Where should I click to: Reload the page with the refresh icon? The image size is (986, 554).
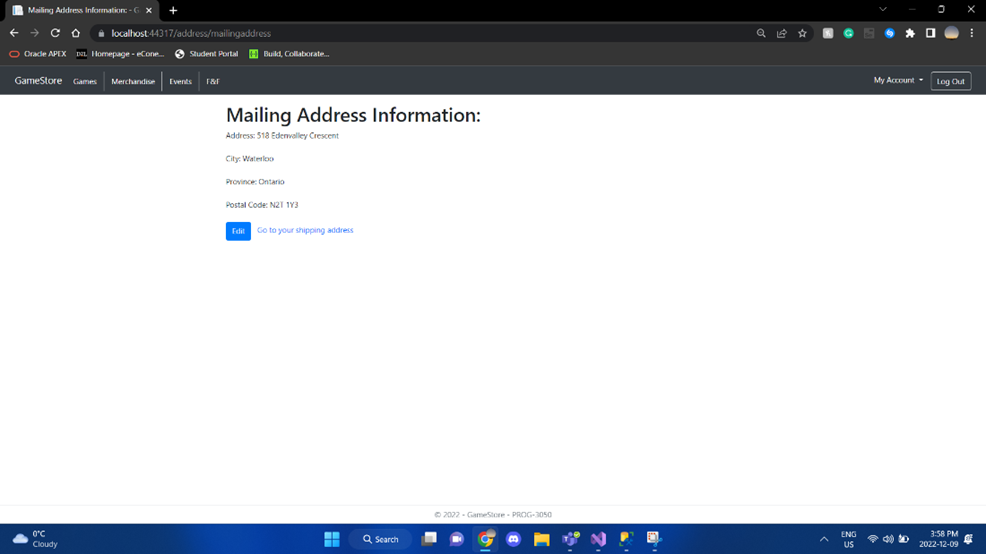click(55, 33)
